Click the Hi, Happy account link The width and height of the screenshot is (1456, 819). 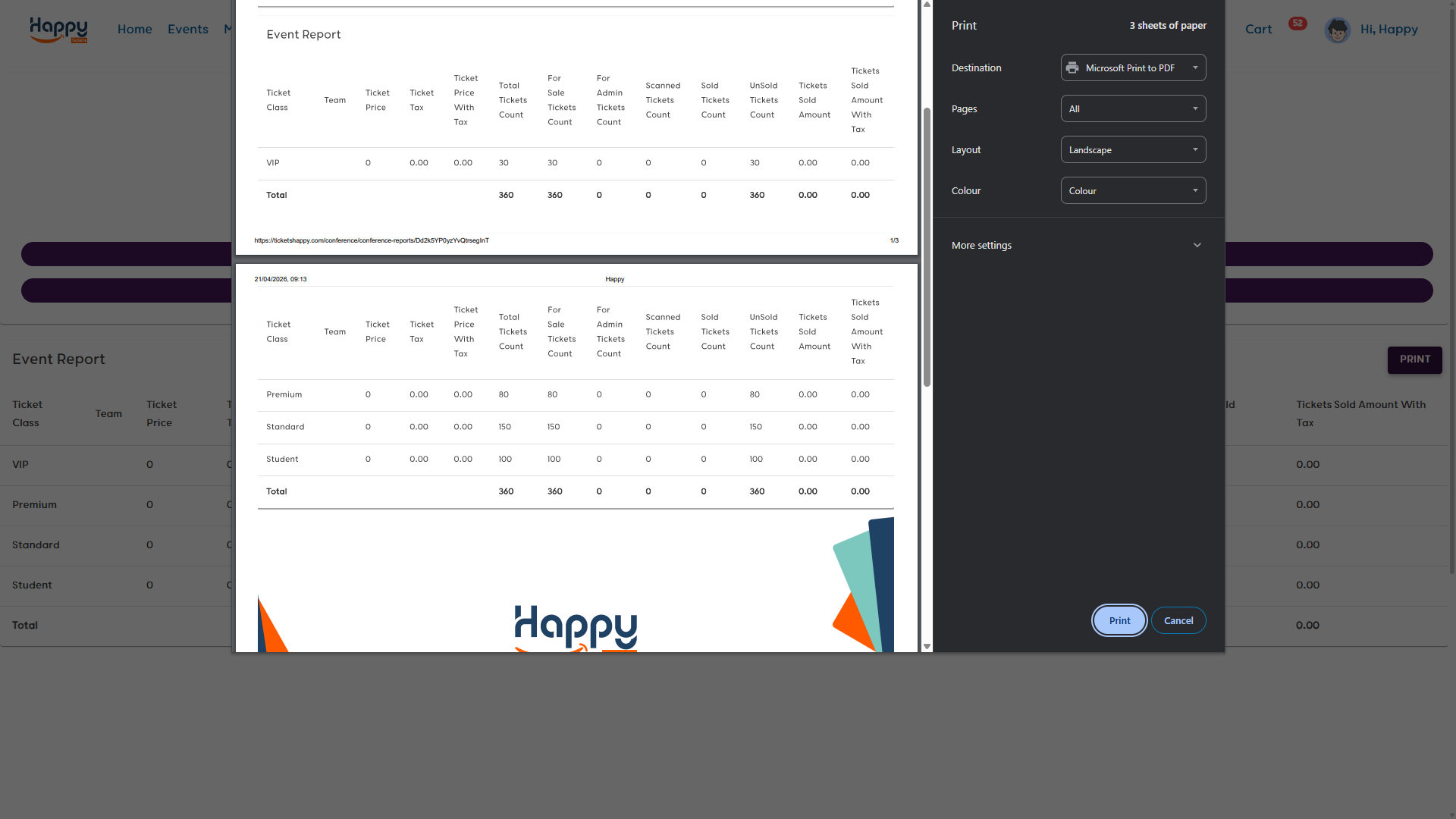[x=1389, y=29]
